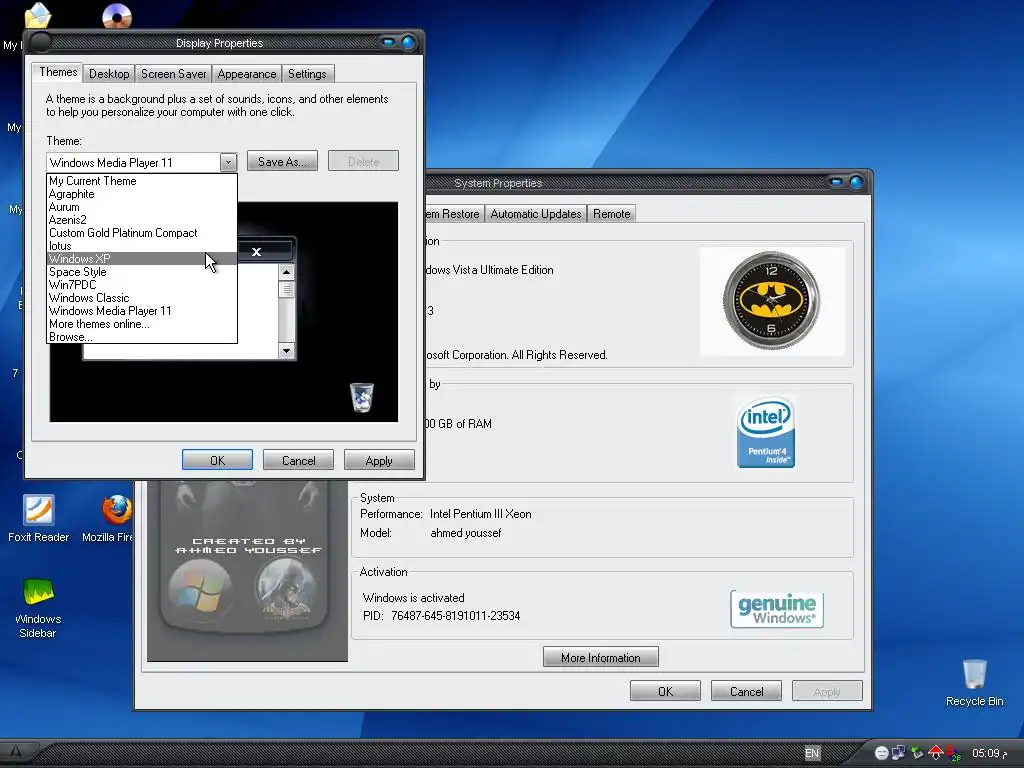Click the More Information button
The image size is (1024, 768).
click(x=600, y=658)
